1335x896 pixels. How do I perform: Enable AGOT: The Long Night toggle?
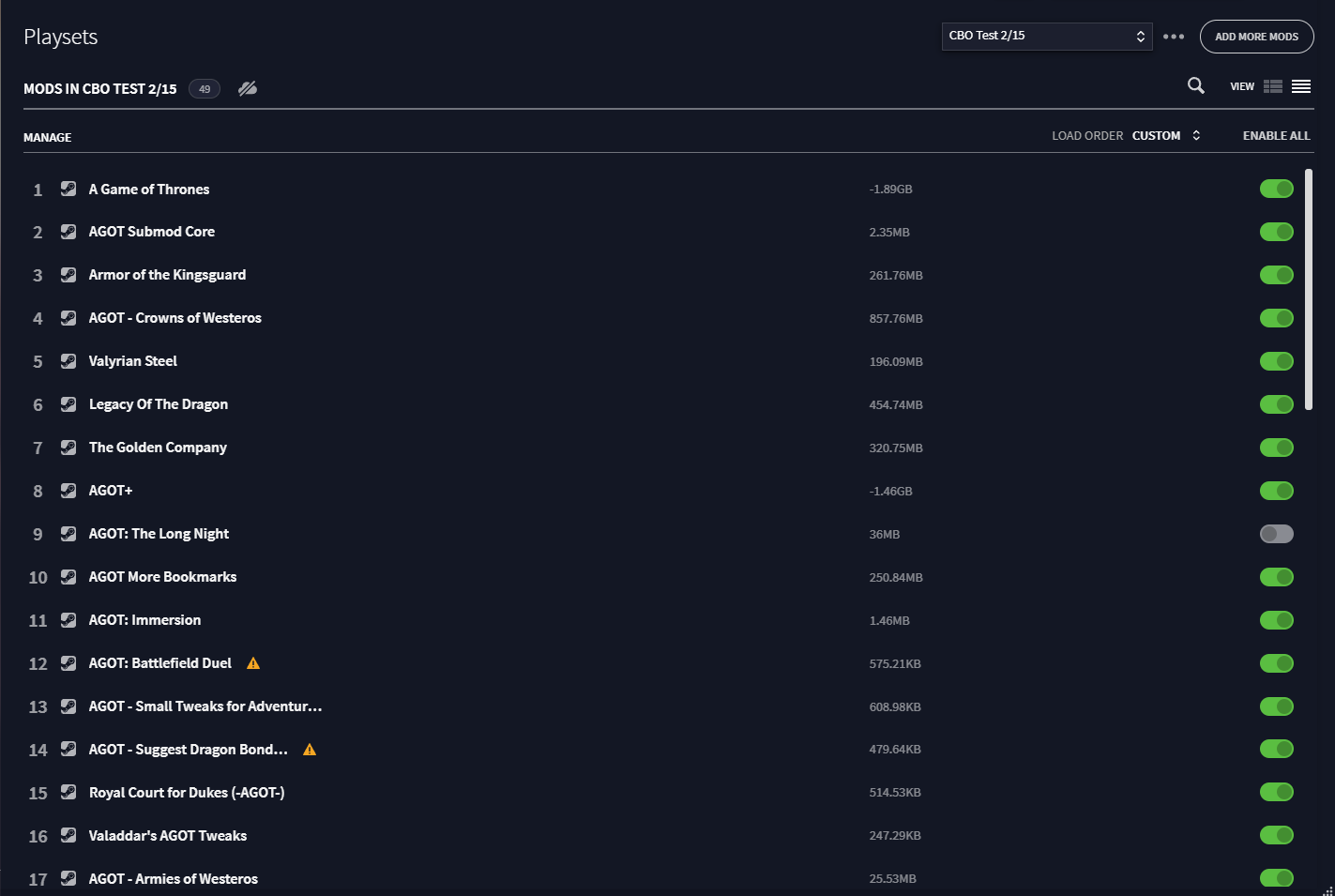1277,534
